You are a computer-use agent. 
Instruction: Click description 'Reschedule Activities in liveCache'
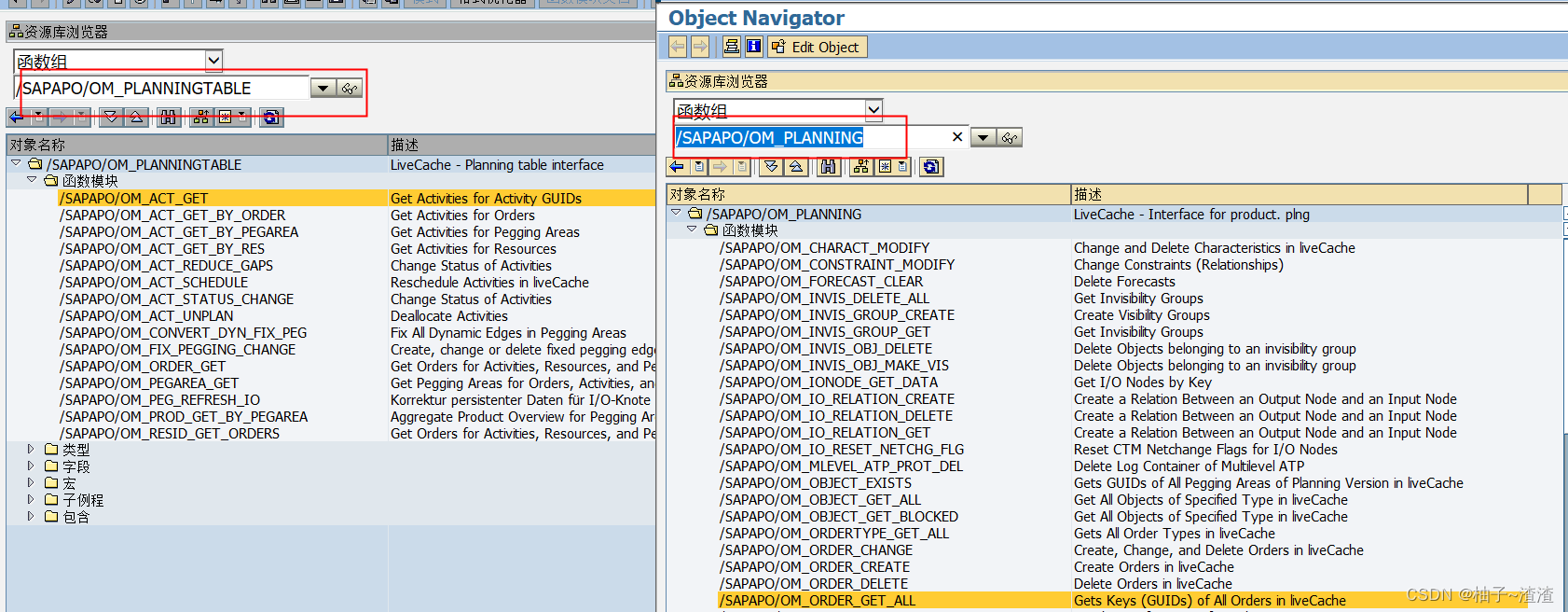(489, 282)
